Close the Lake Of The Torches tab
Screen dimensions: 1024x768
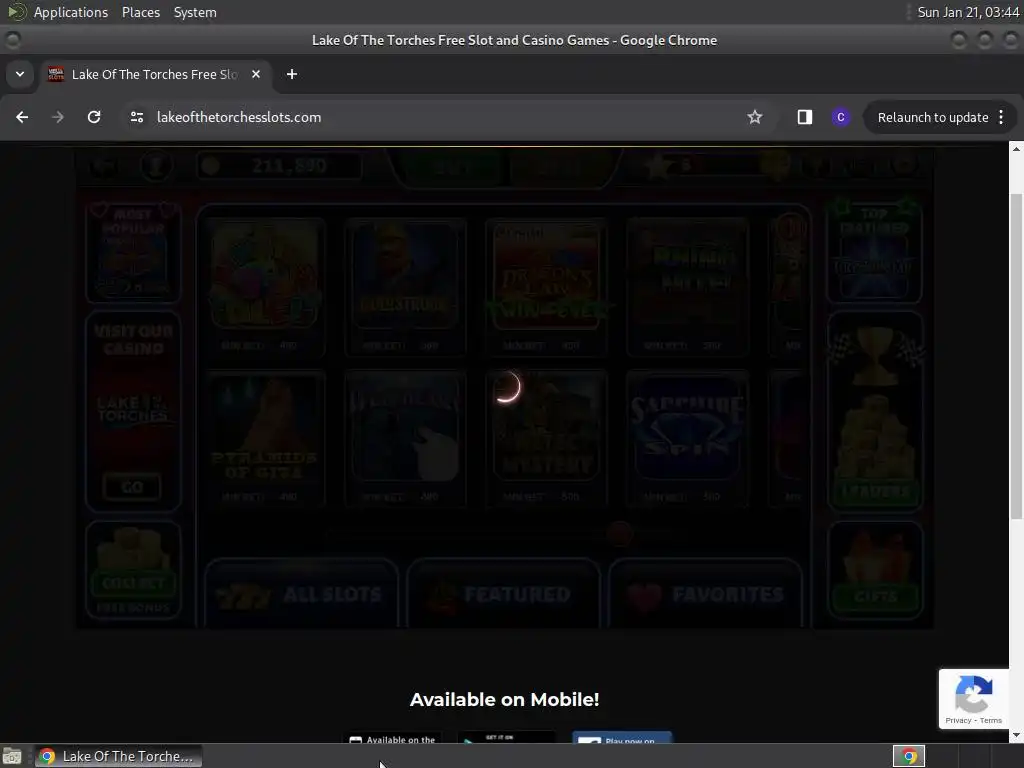pos(256,74)
